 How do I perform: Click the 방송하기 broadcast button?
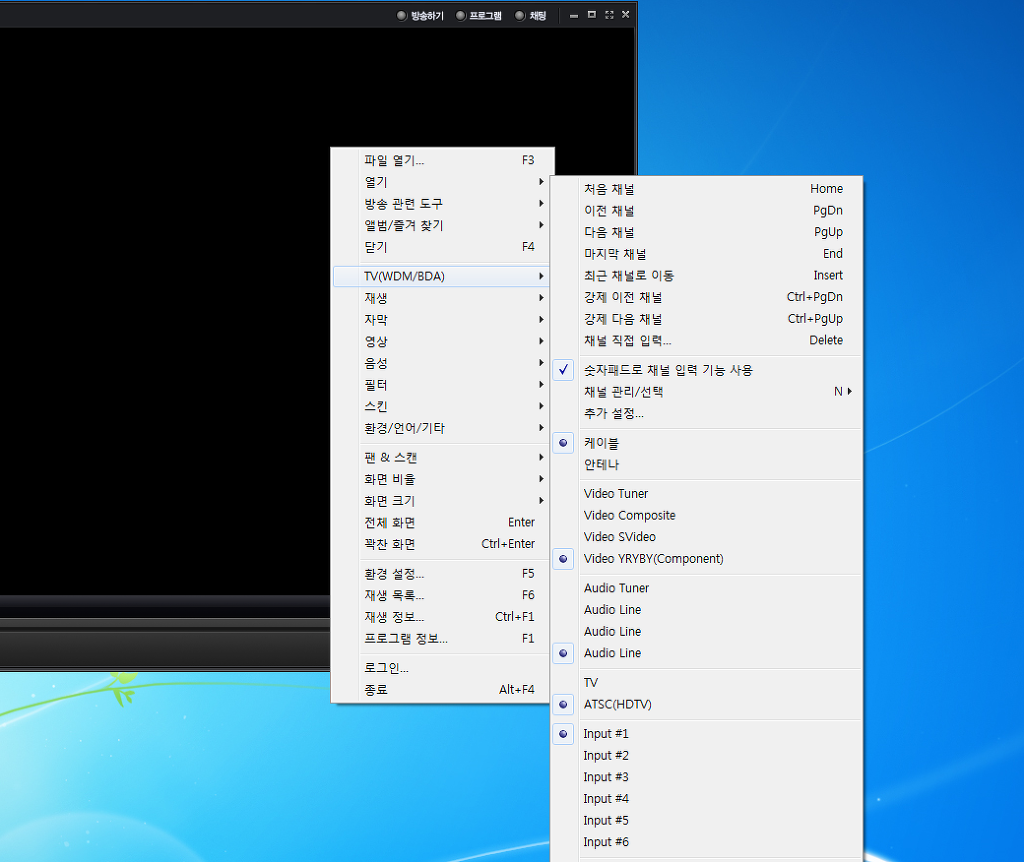click(420, 15)
